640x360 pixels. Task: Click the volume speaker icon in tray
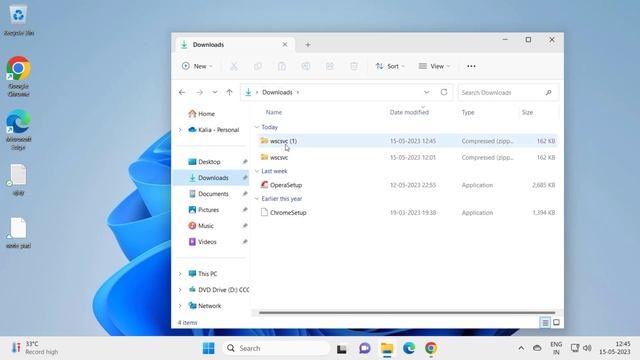(x=587, y=348)
